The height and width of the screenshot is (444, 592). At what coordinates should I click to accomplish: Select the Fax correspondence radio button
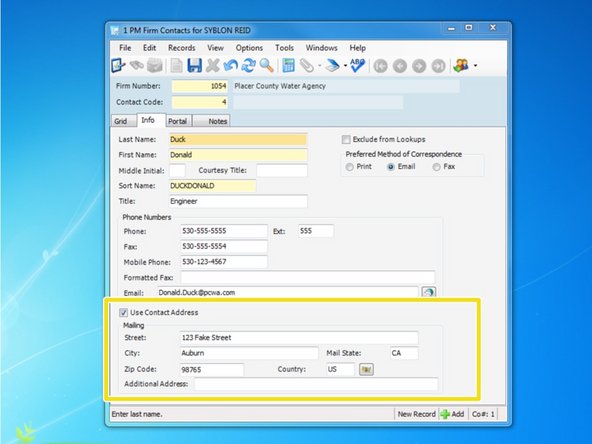point(436,167)
